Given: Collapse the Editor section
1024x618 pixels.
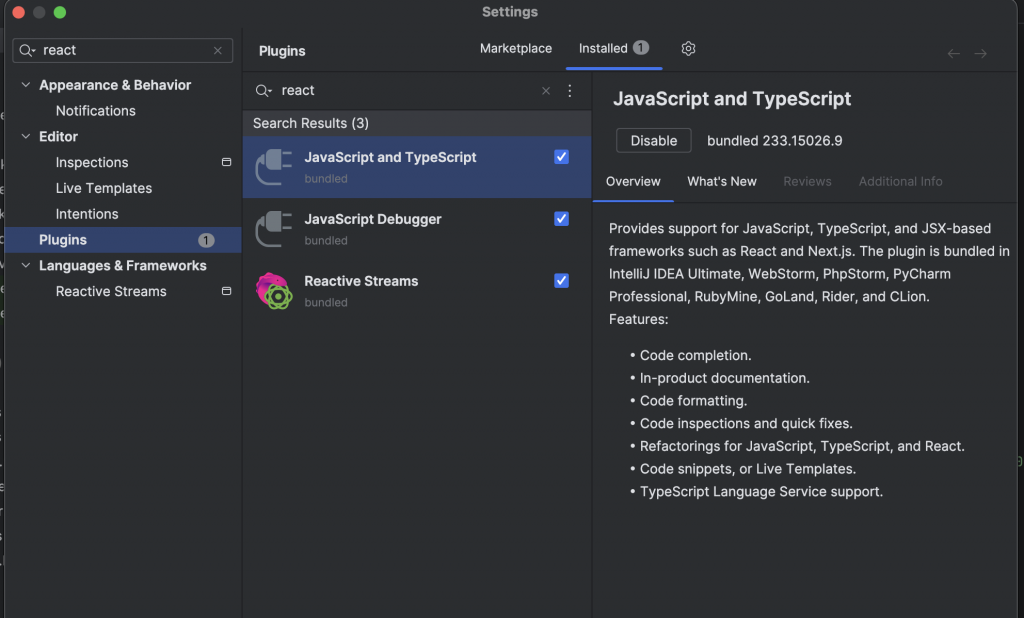Looking at the screenshot, I should coord(25,137).
